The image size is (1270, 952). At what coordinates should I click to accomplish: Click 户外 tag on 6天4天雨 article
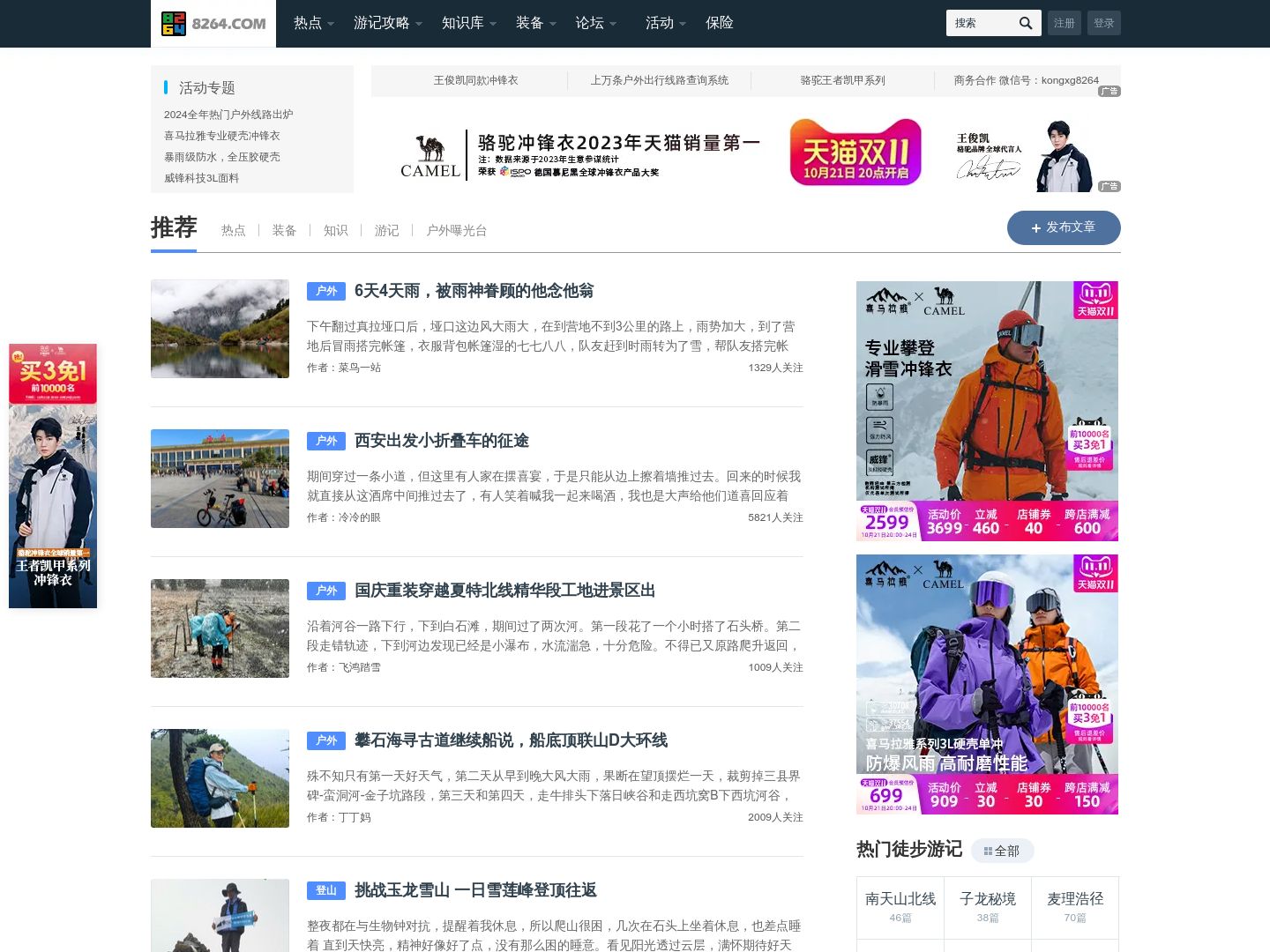click(x=326, y=291)
